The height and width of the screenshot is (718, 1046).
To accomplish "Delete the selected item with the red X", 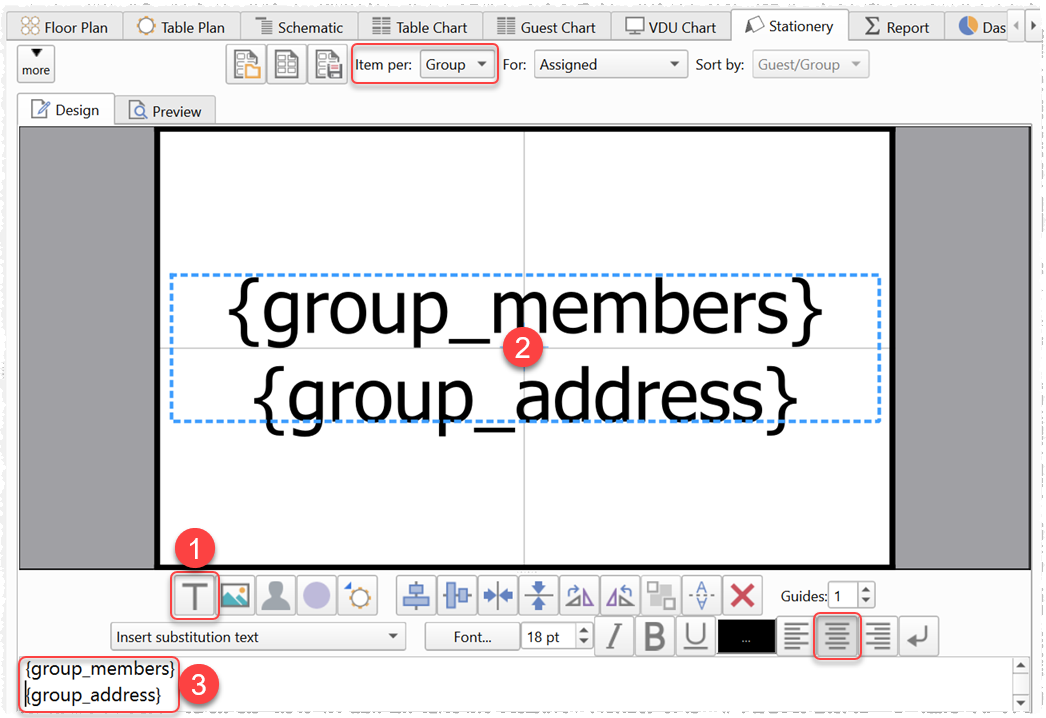I will pyautogui.click(x=741, y=594).
